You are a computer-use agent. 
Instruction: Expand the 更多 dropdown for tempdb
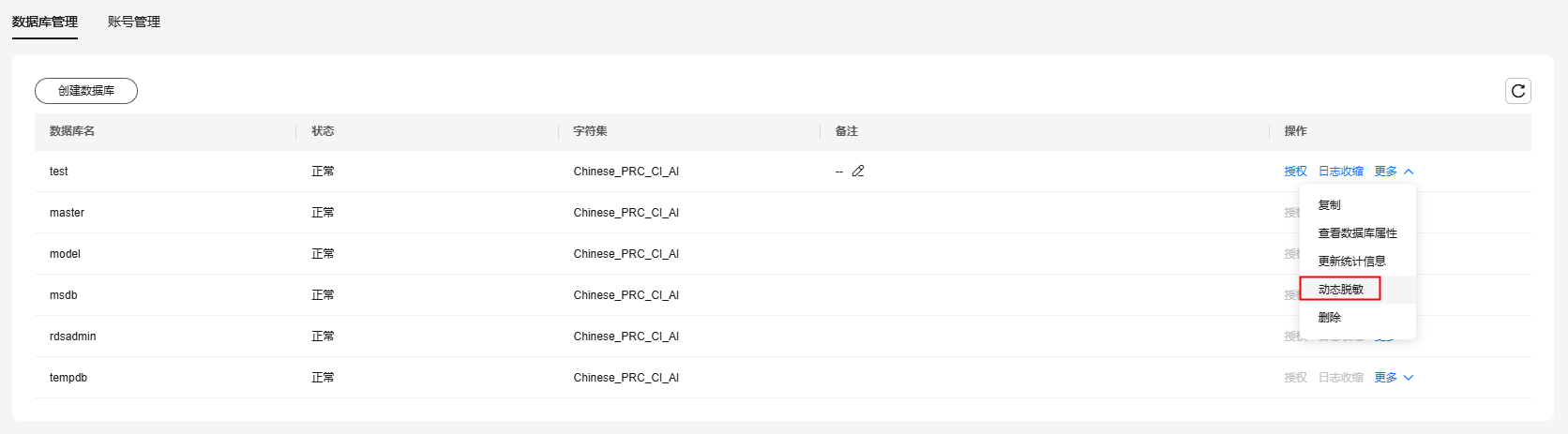coord(1394,378)
